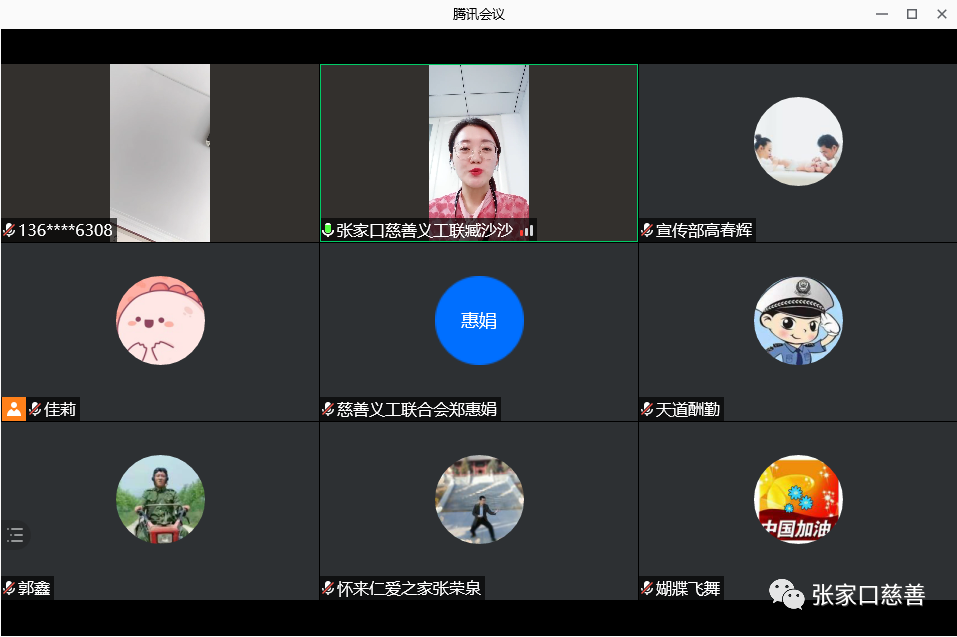The height and width of the screenshot is (637, 957).
Task: Click the muted mic icon beside 慈善义工联合会郑惠娟
Action: pyautogui.click(x=328, y=409)
